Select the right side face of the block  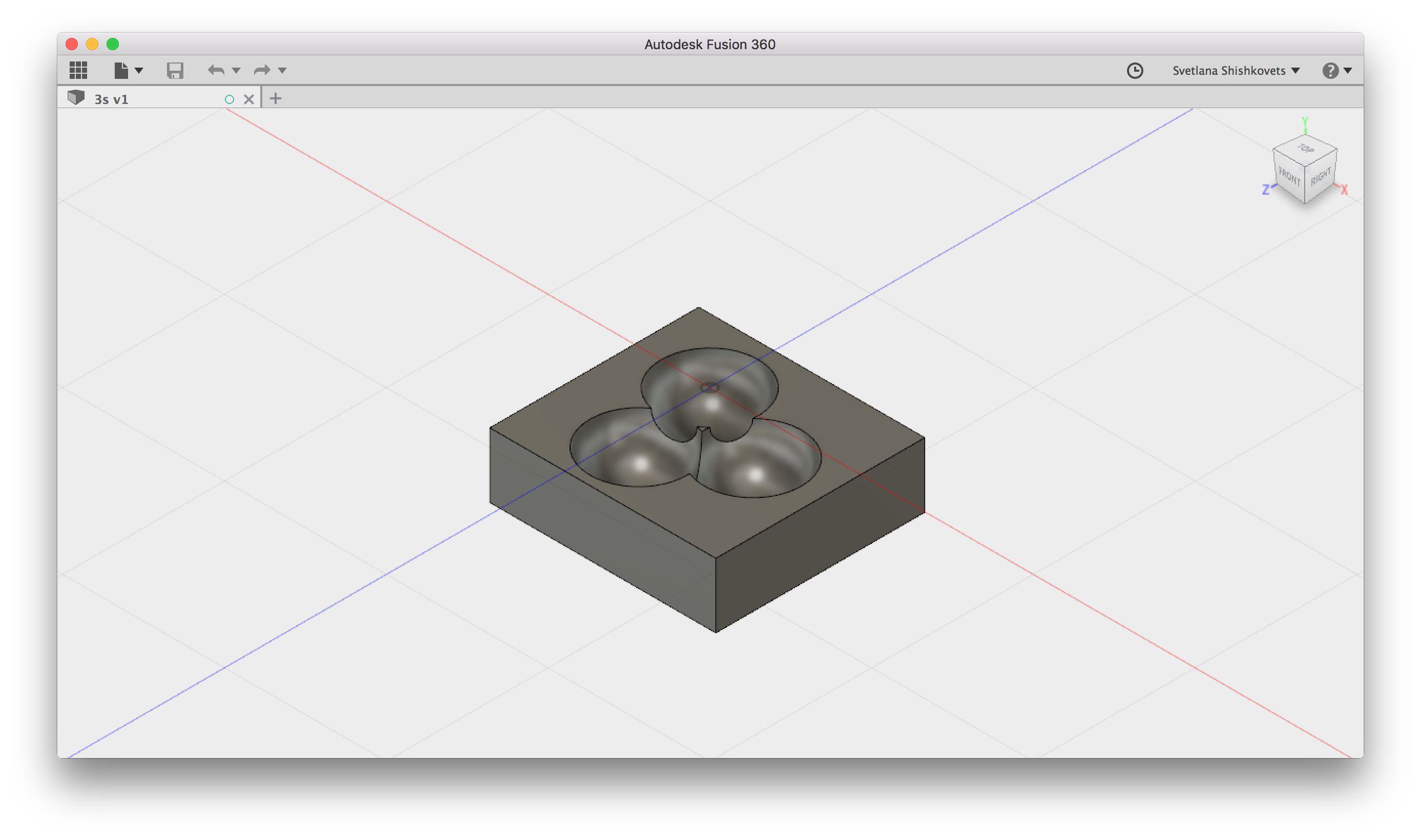(x=820, y=535)
